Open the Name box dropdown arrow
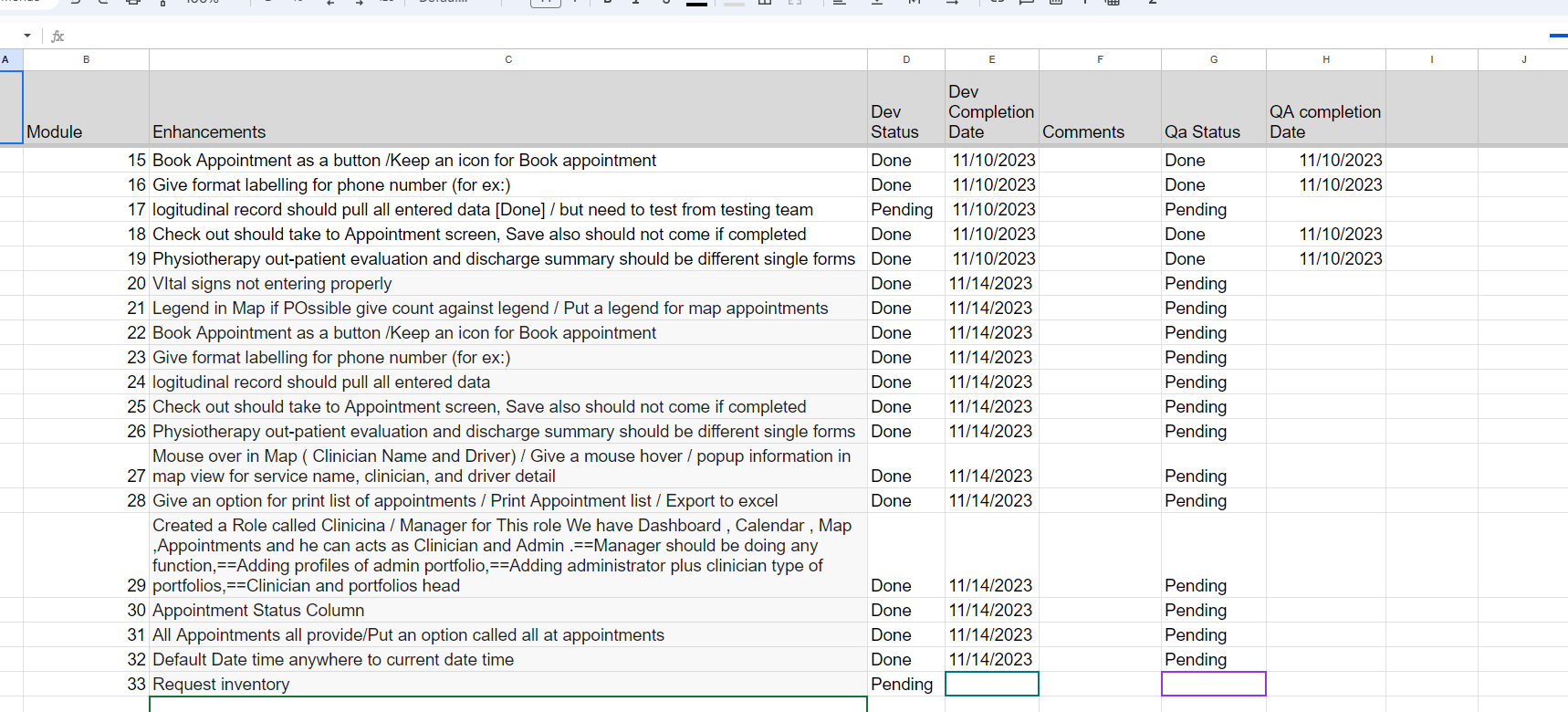Screen dimensions: 1568x712 (27, 36)
